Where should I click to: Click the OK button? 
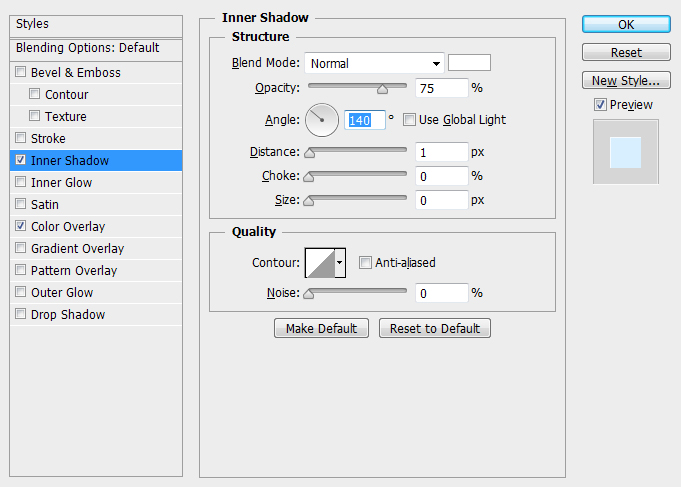tap(625, 24)
